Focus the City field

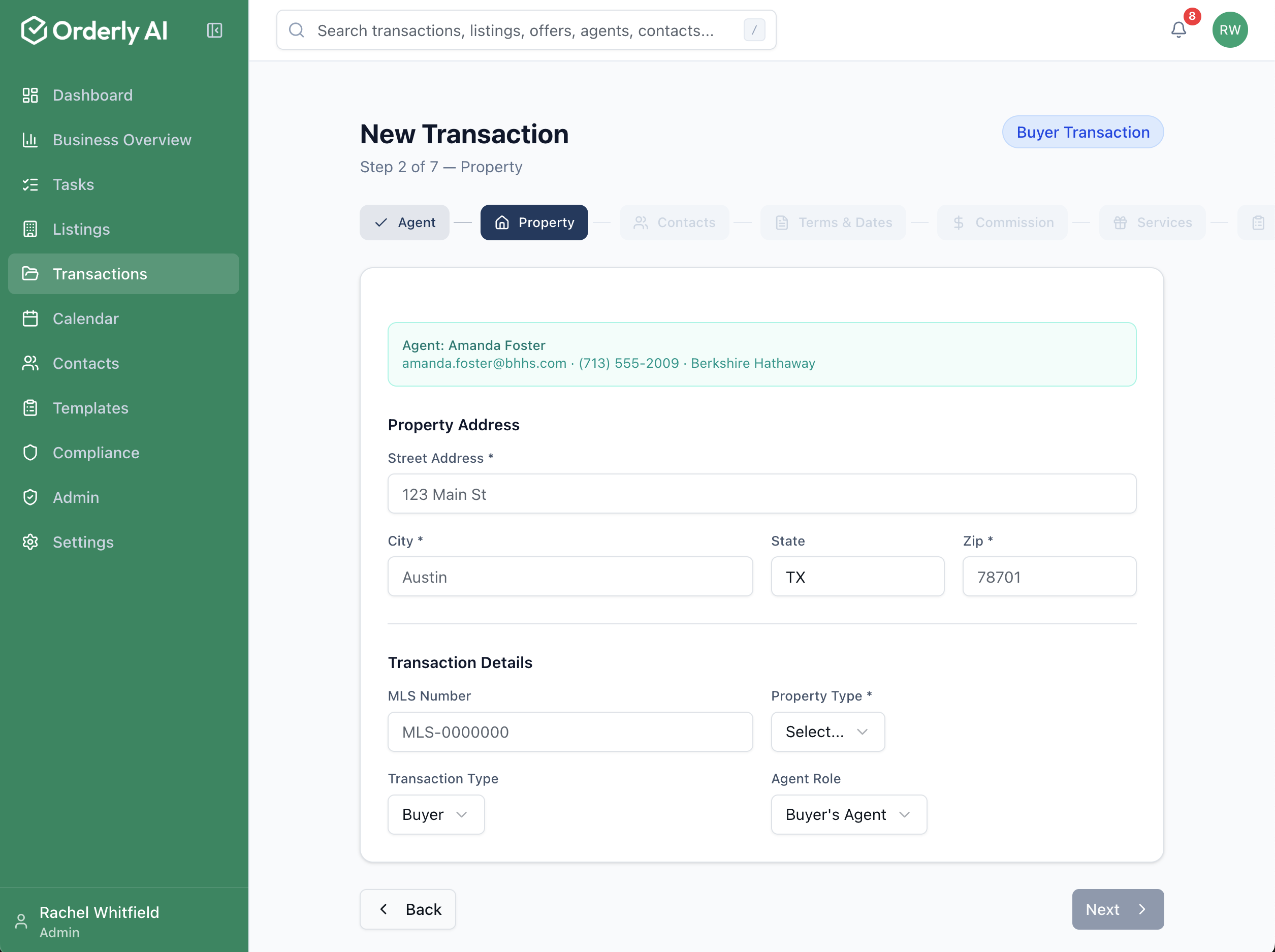[x=570, y=576]
